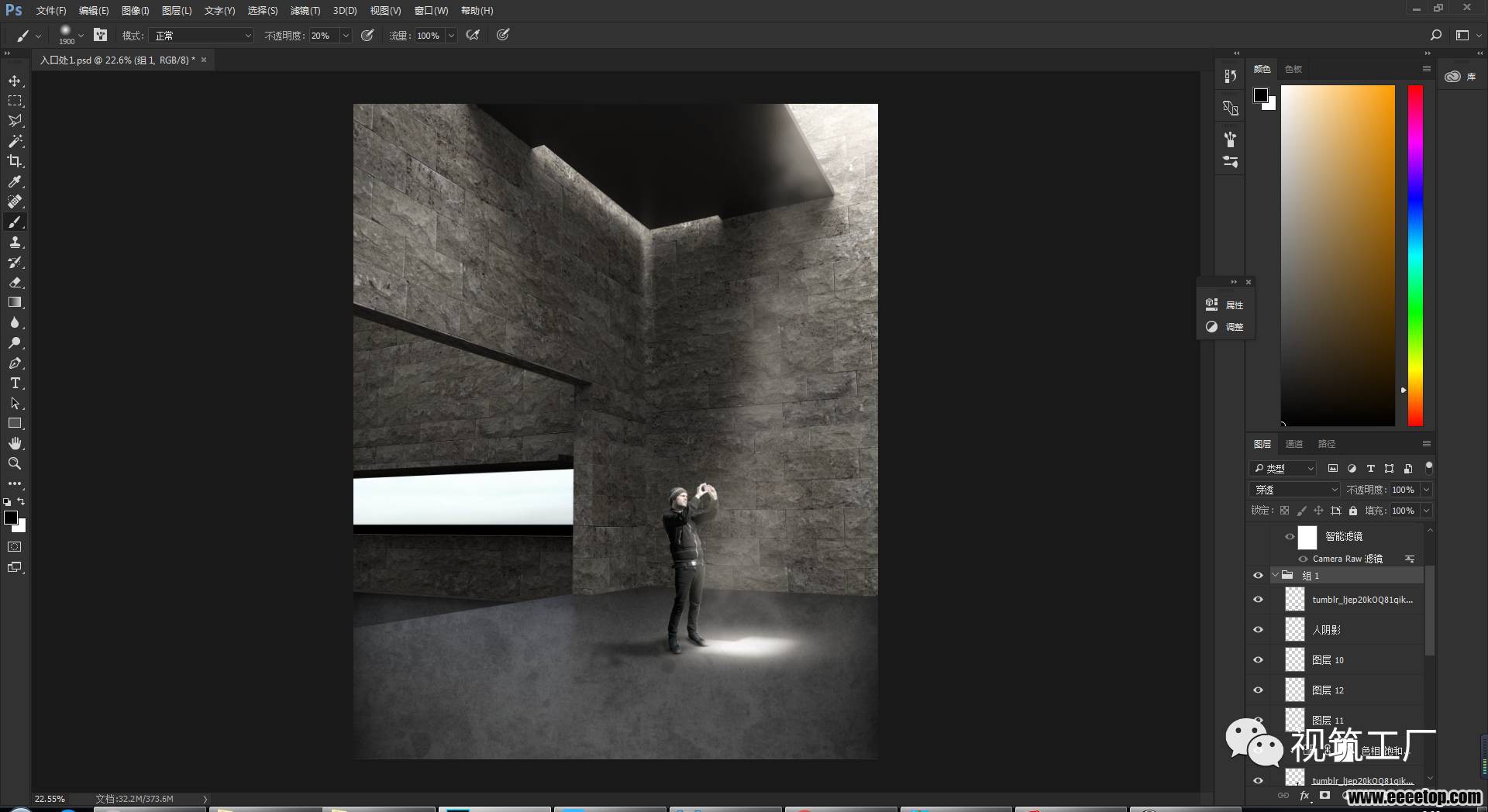
Task: Select the Rectangular Marquee tool
Action: 15,101
